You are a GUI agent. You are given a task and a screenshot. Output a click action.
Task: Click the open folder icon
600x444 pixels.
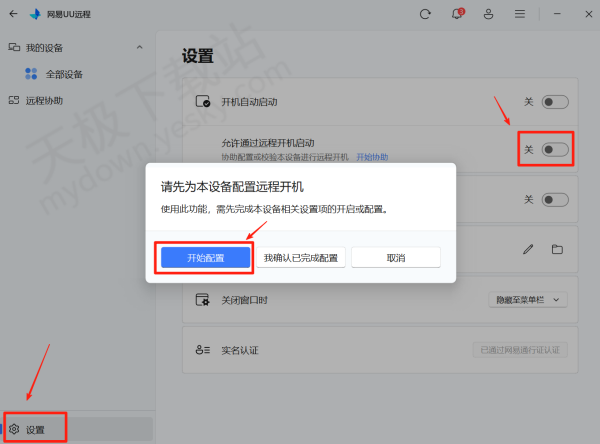click(557, 248)
